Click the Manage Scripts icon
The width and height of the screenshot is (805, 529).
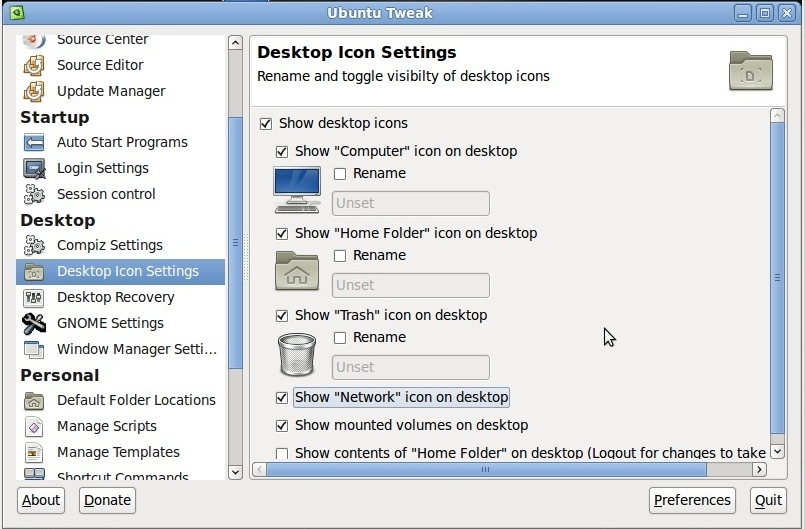click(x=34, y=426)
